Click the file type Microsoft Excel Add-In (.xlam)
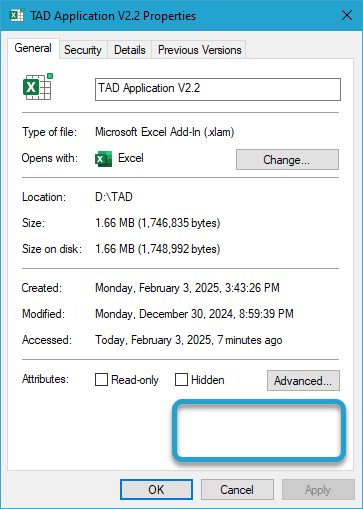 [165, 132]
